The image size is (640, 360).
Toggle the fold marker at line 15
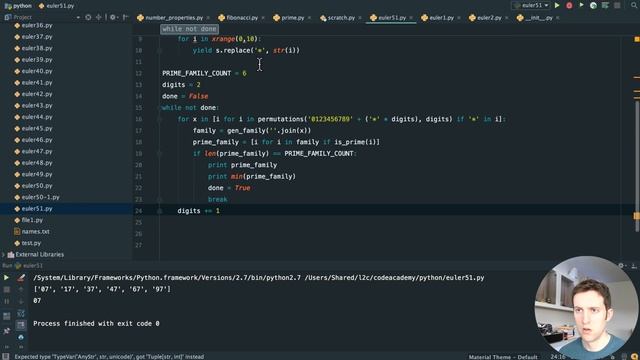(x=160, y=108)
